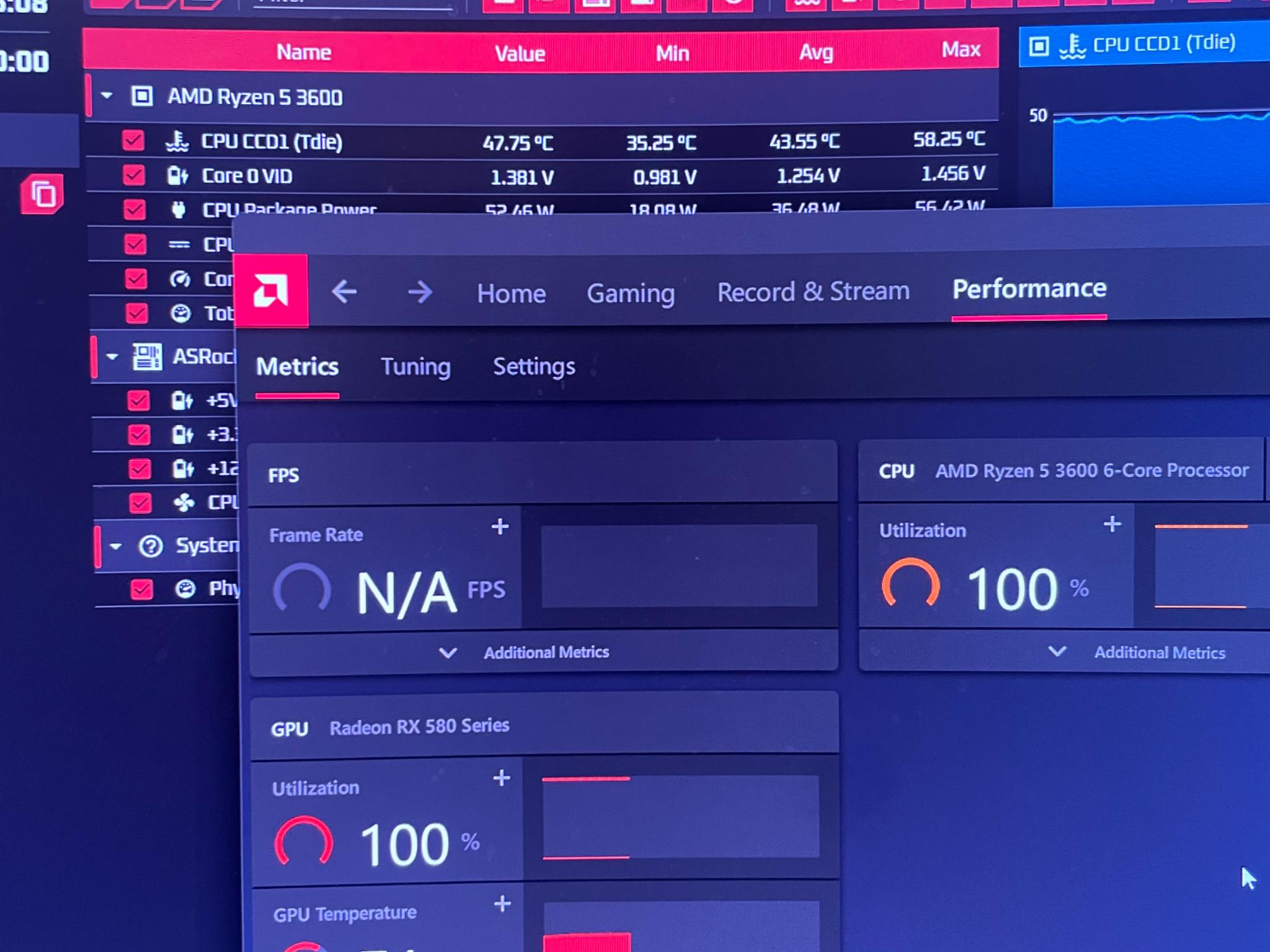The height and width of the screenshot is (952, 1270).
Task: Click the fan icon in the ASRock CPU row
Action: pyautogui.click(x=184, y=502)
